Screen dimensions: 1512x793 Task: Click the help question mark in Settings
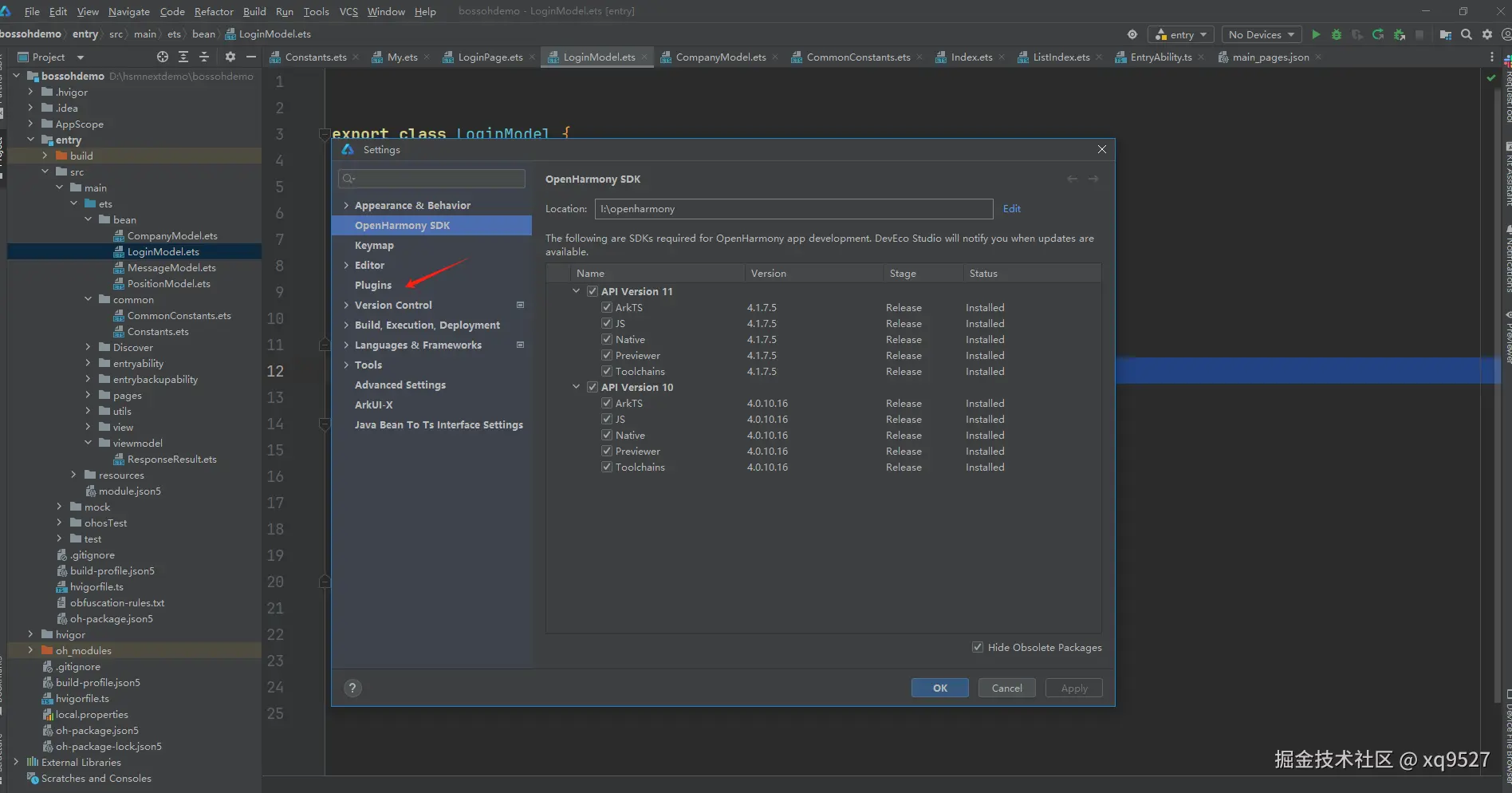click(352, 688)
